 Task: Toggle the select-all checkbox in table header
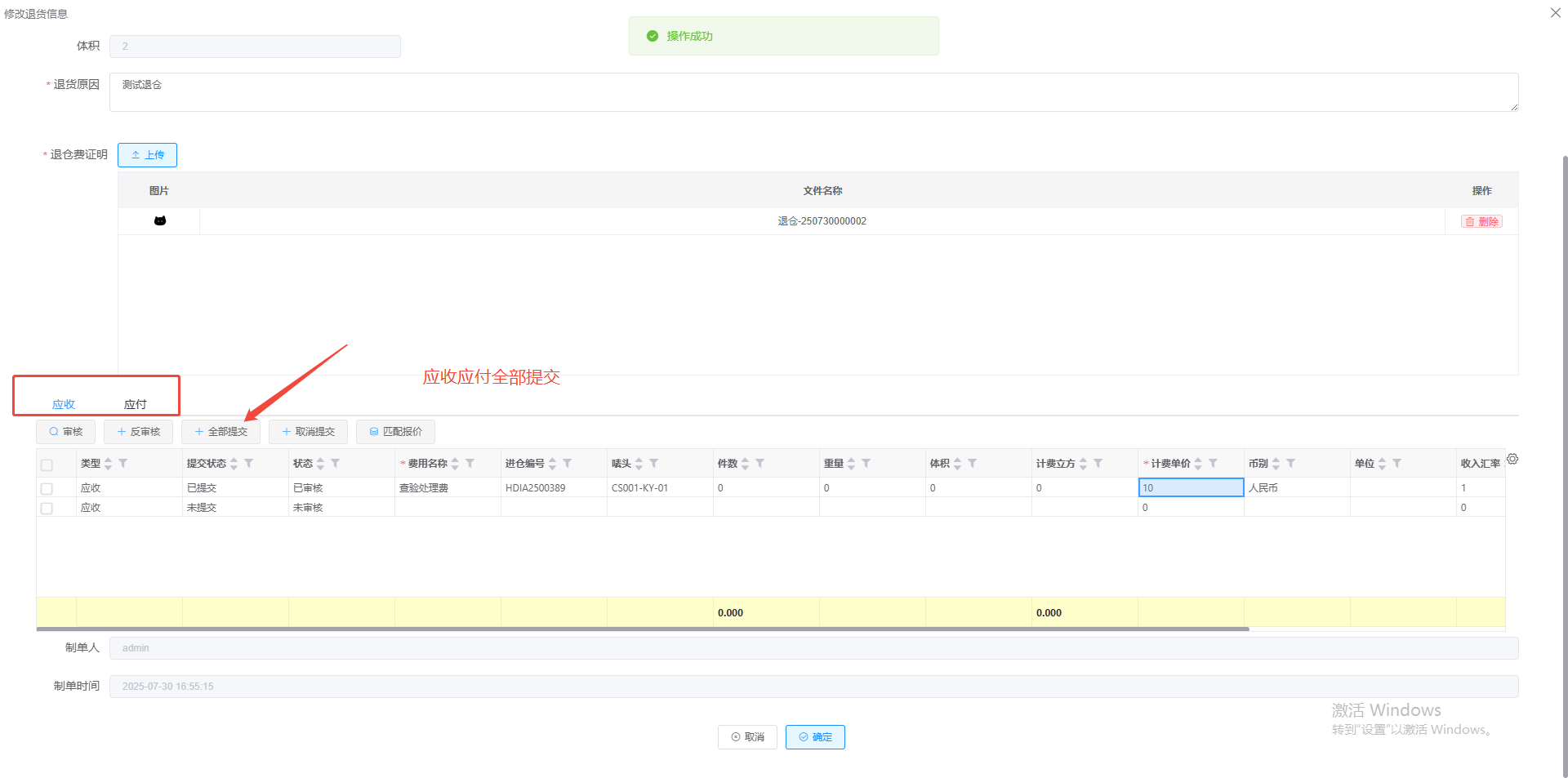point(47,465)
